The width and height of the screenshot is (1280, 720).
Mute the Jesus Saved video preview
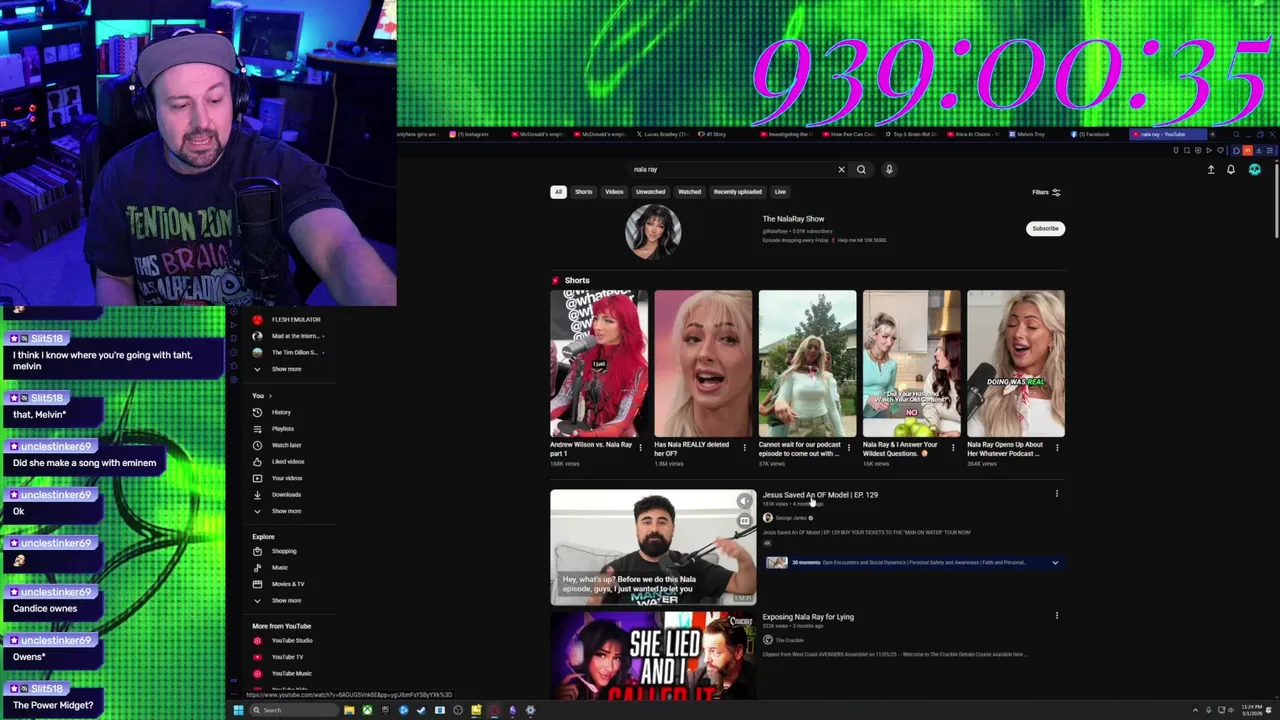pos(744,501)
